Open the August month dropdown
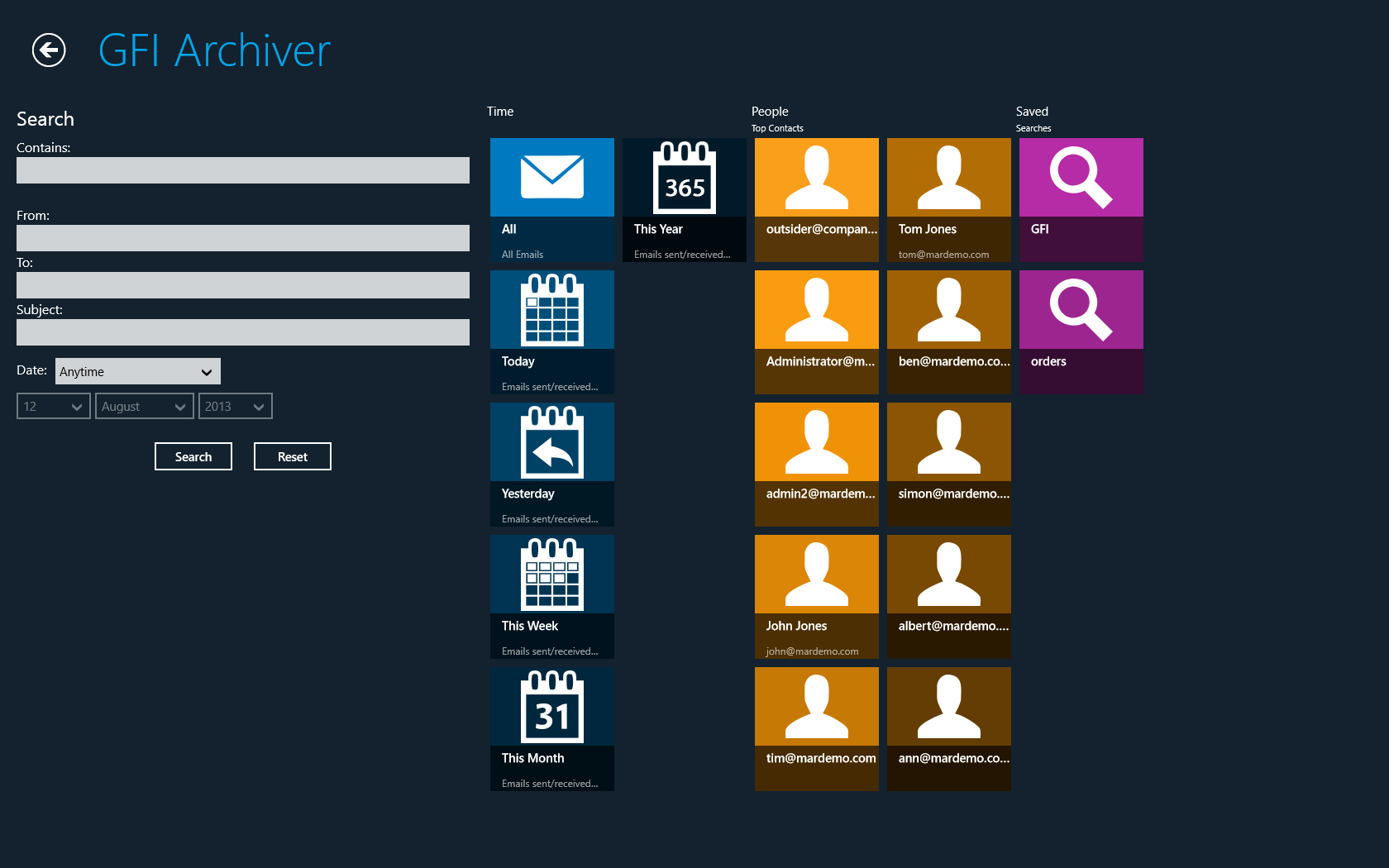Image resolution: width=1389 pixels, height=868 pixels. [x=144, y=406]
